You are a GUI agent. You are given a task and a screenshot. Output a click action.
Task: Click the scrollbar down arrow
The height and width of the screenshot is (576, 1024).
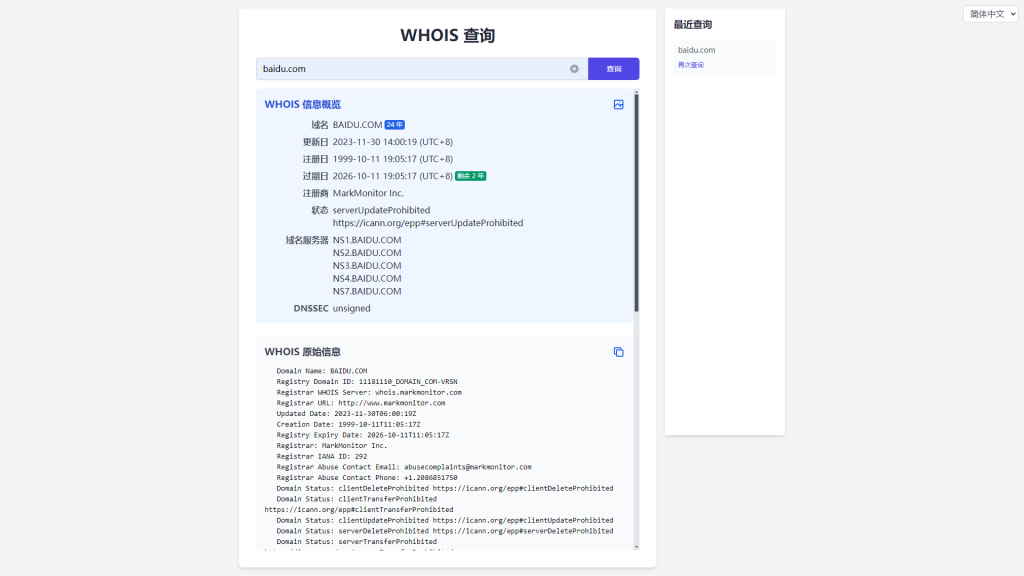point(636,547)
